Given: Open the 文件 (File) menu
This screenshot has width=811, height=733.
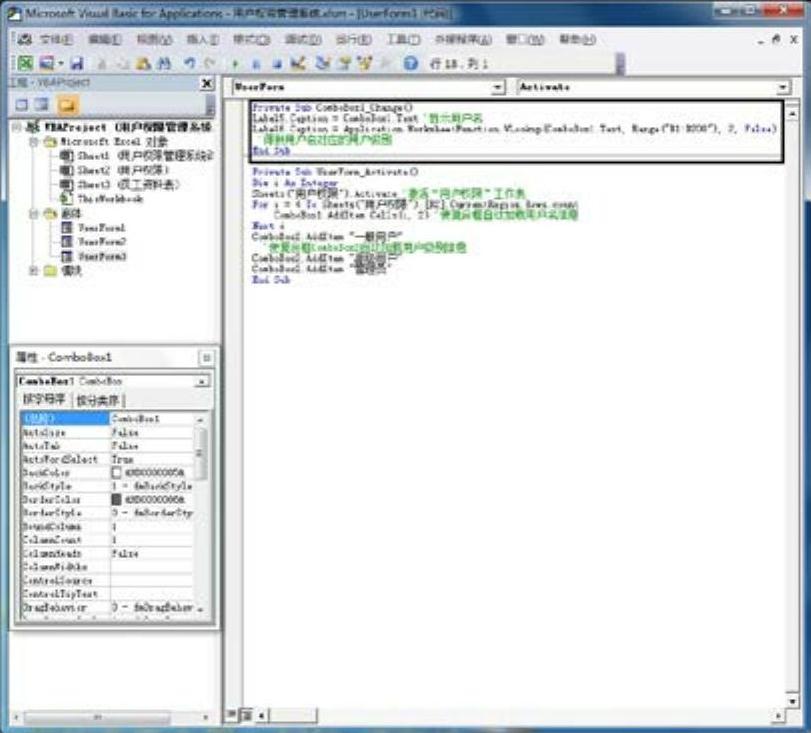Looking at the screenshot, I should tap(56, 39).
